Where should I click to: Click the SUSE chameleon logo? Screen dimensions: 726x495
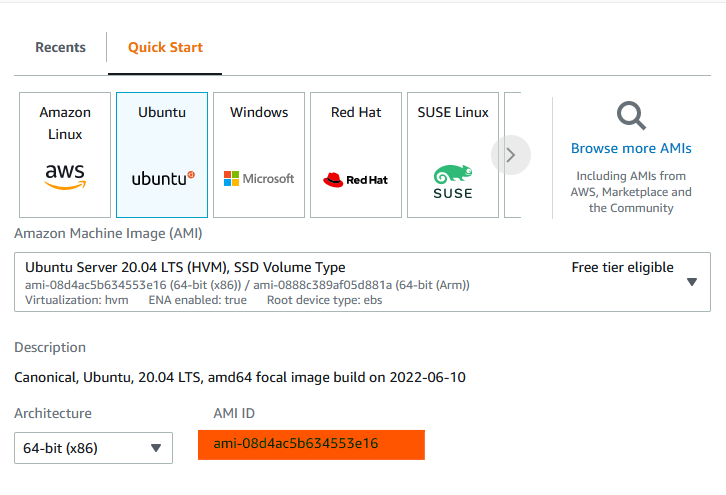pos(453,180)
